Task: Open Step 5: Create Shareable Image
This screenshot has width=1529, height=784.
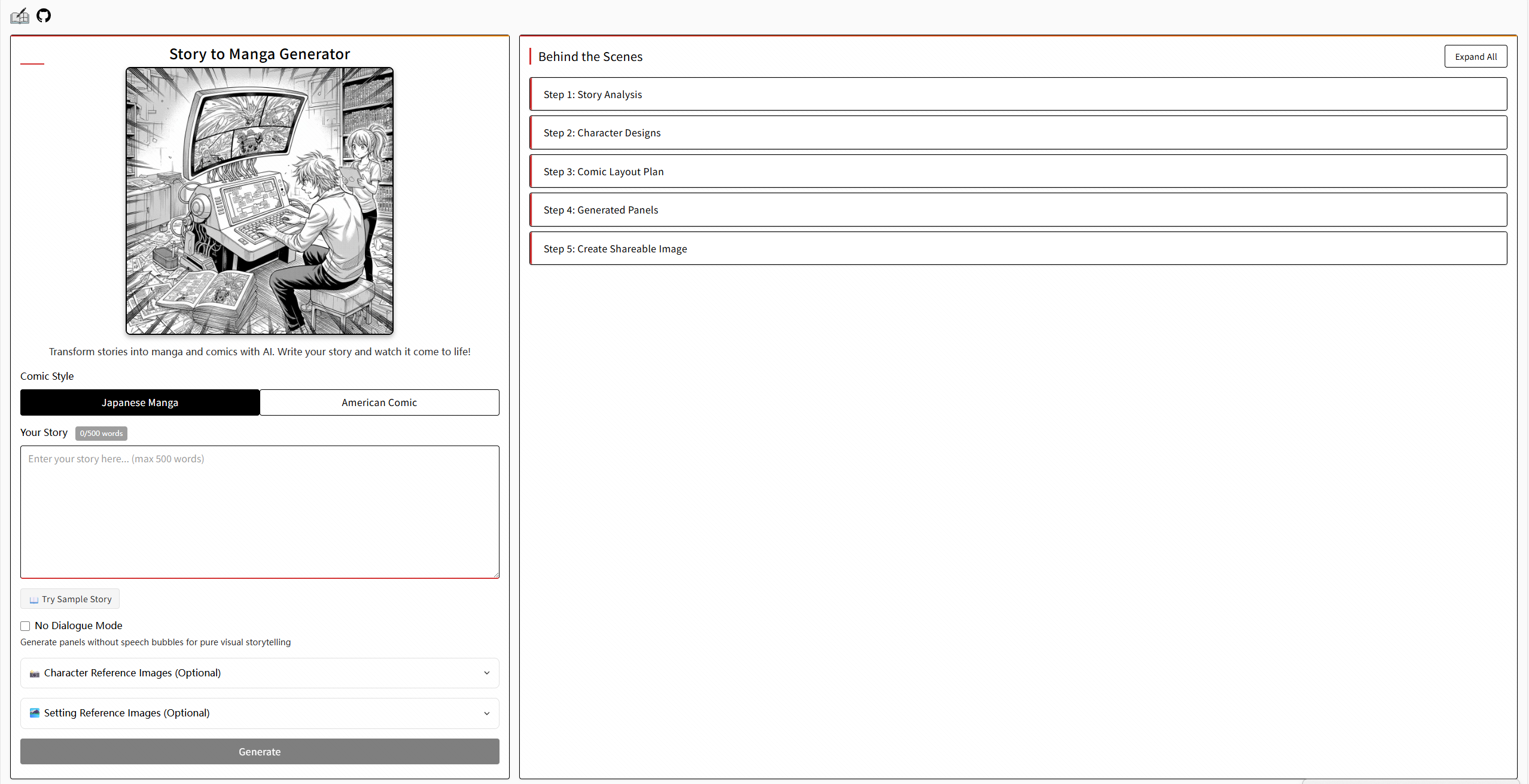Action: [x=1018, y=249]
